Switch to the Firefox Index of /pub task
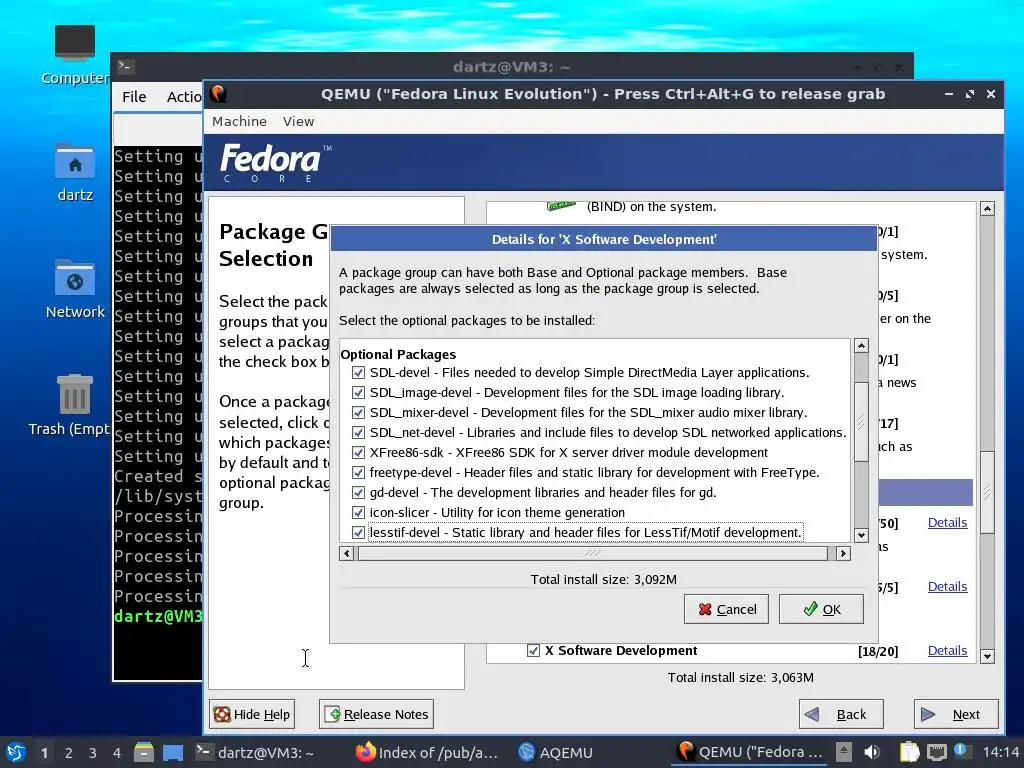 point(427,752)
